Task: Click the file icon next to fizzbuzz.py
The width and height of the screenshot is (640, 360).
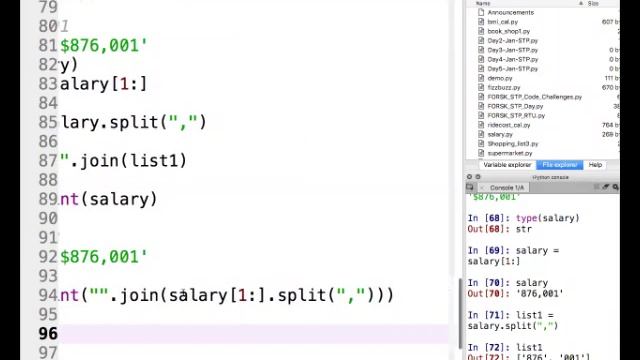Action: tap(481, 87)
